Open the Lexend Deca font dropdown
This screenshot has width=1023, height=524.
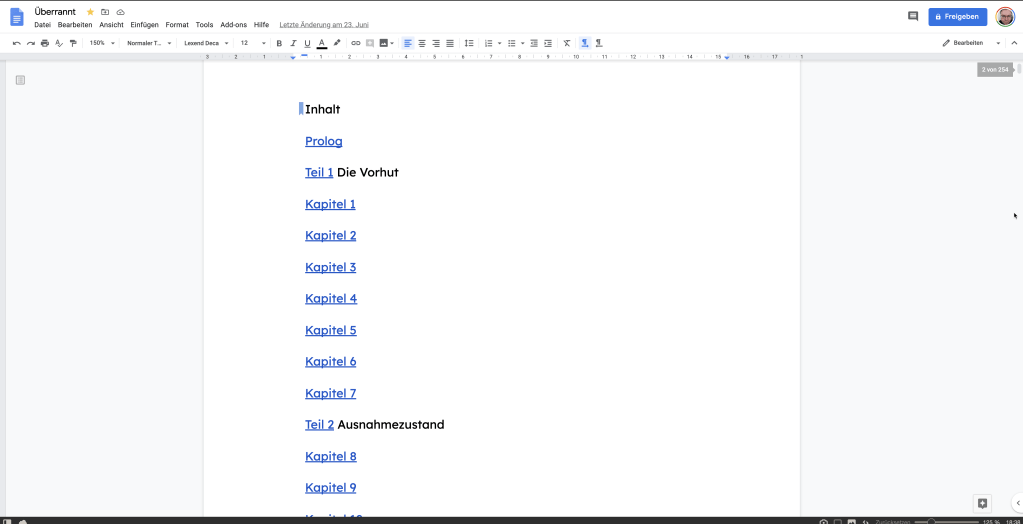(x=206, y=43)
